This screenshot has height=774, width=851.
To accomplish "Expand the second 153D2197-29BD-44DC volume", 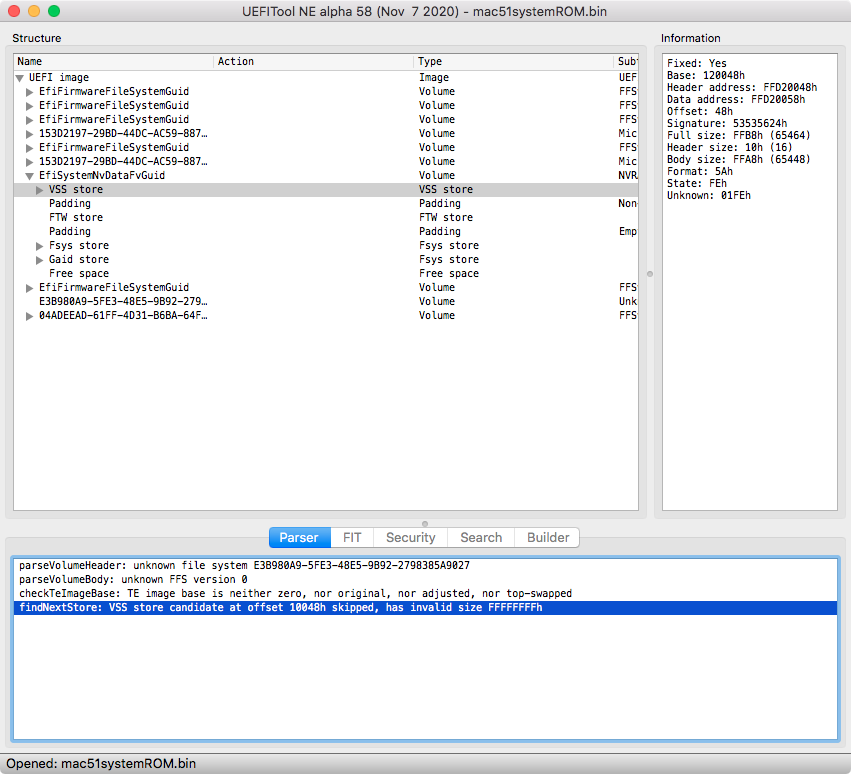I will pos(30,162).
